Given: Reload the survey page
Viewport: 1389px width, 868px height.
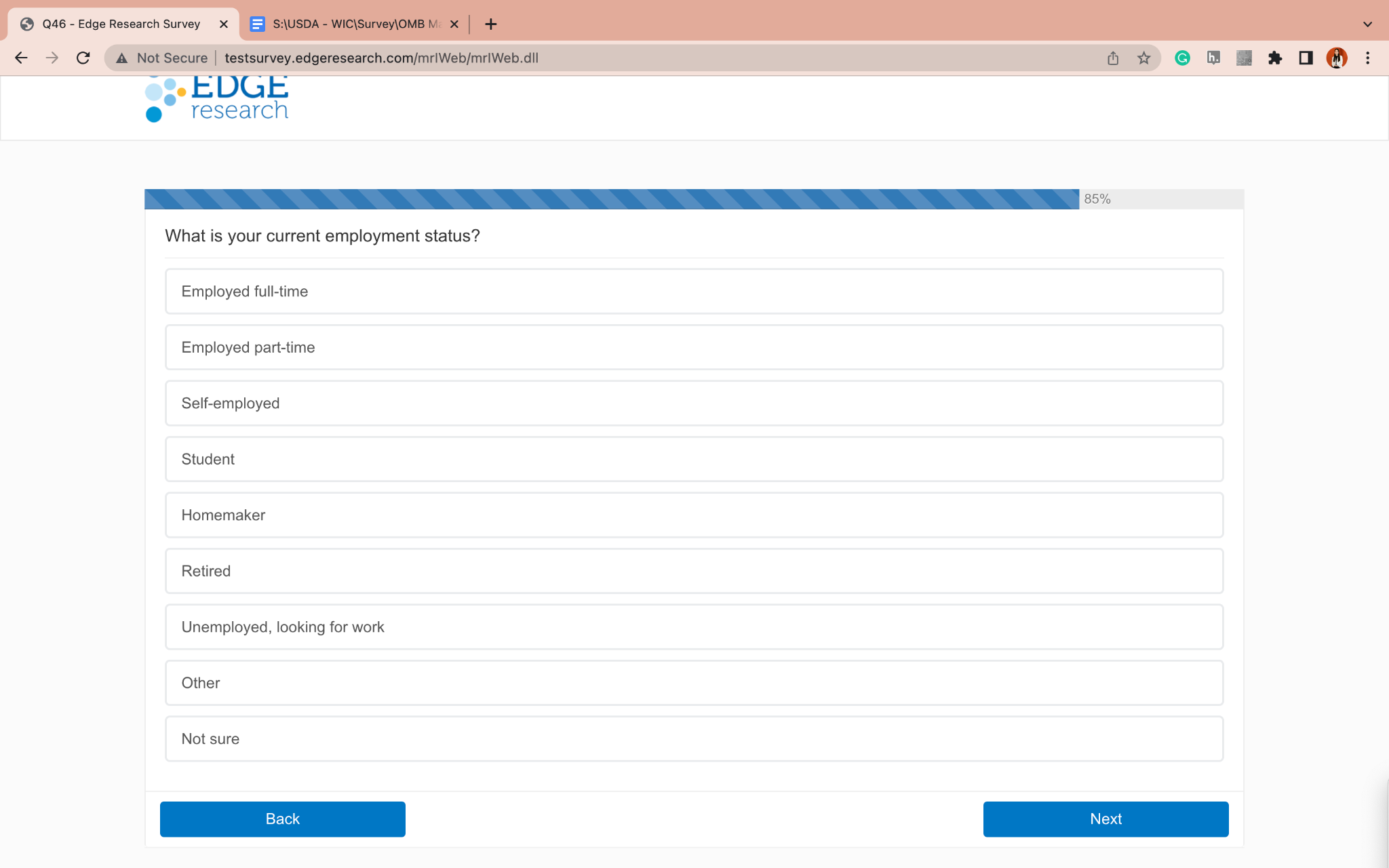Looking at the screenshot, I should pos(83,58).
